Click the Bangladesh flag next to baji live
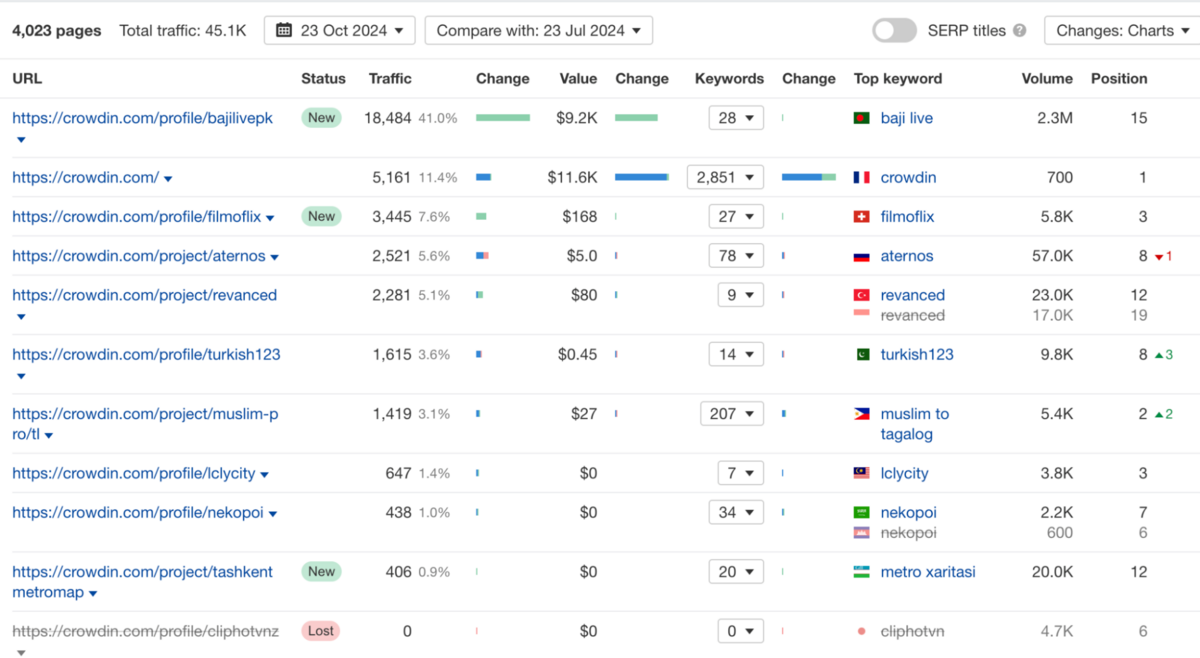 (x=861, y=118)
